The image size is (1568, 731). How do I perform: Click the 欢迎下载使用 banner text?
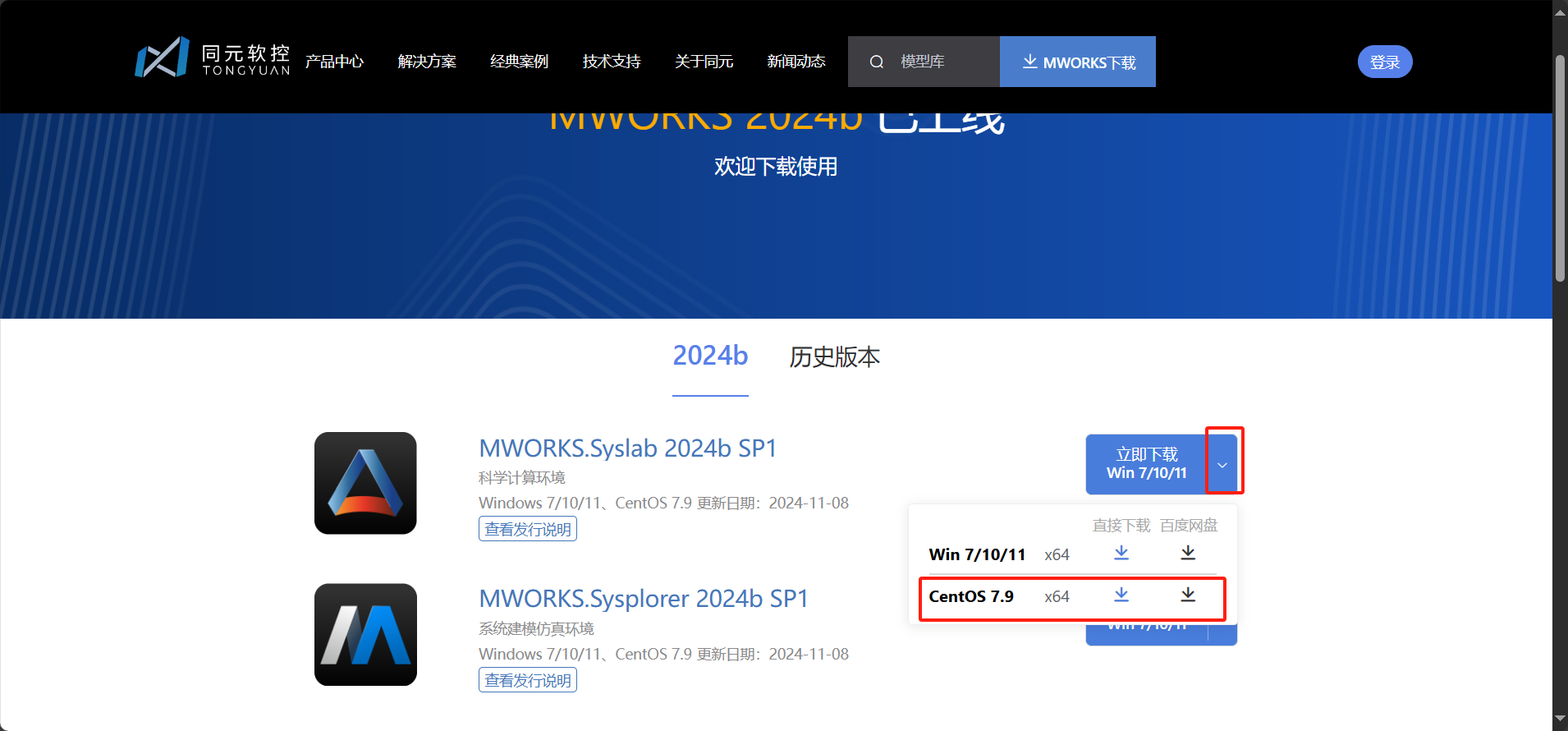[x=776, y=167]
